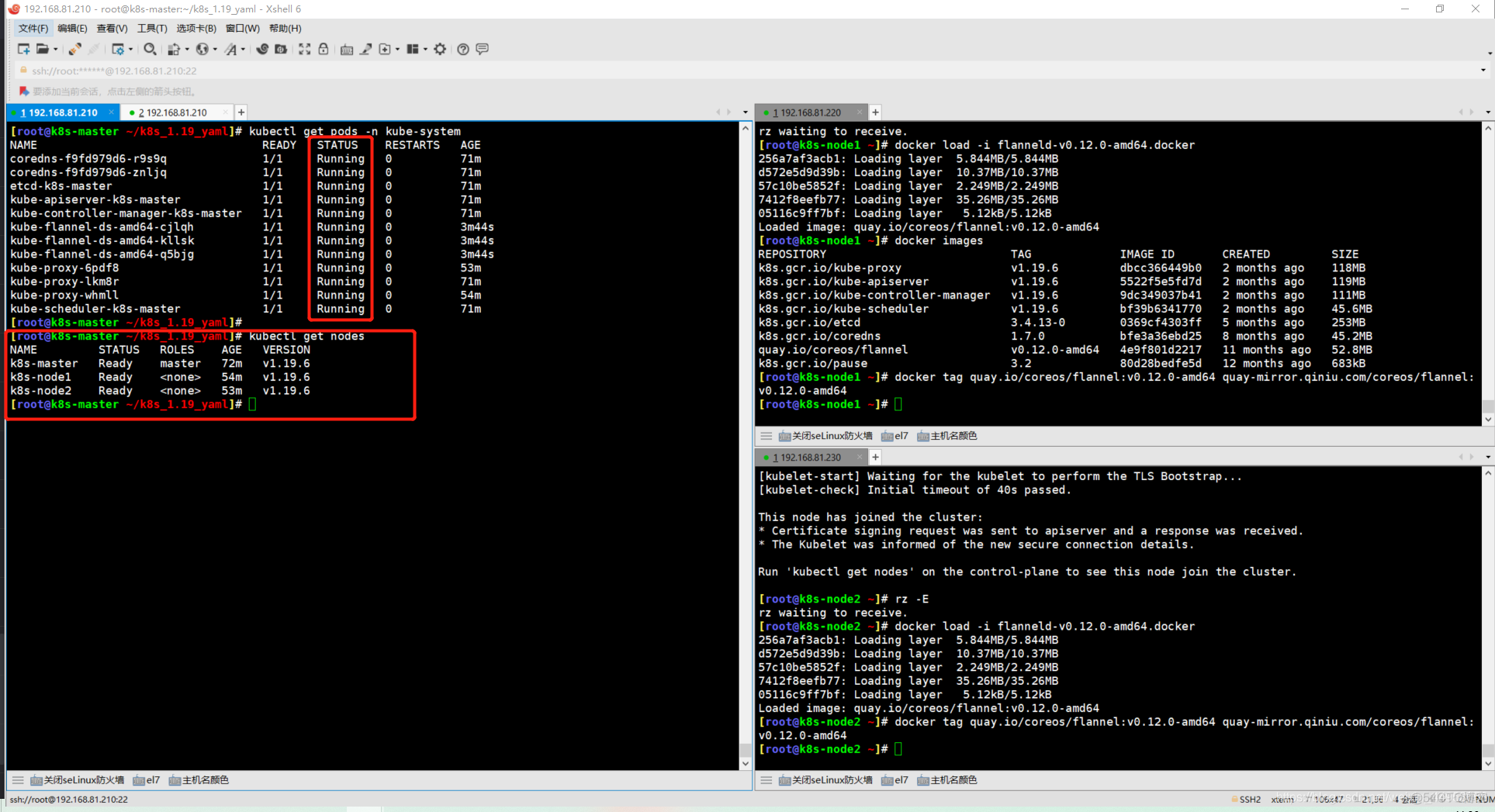Image resolution: width=1495 pixels, height=812 pixels.
Task: Open the 文件(F) menu
Action: [x=33, y=29]
